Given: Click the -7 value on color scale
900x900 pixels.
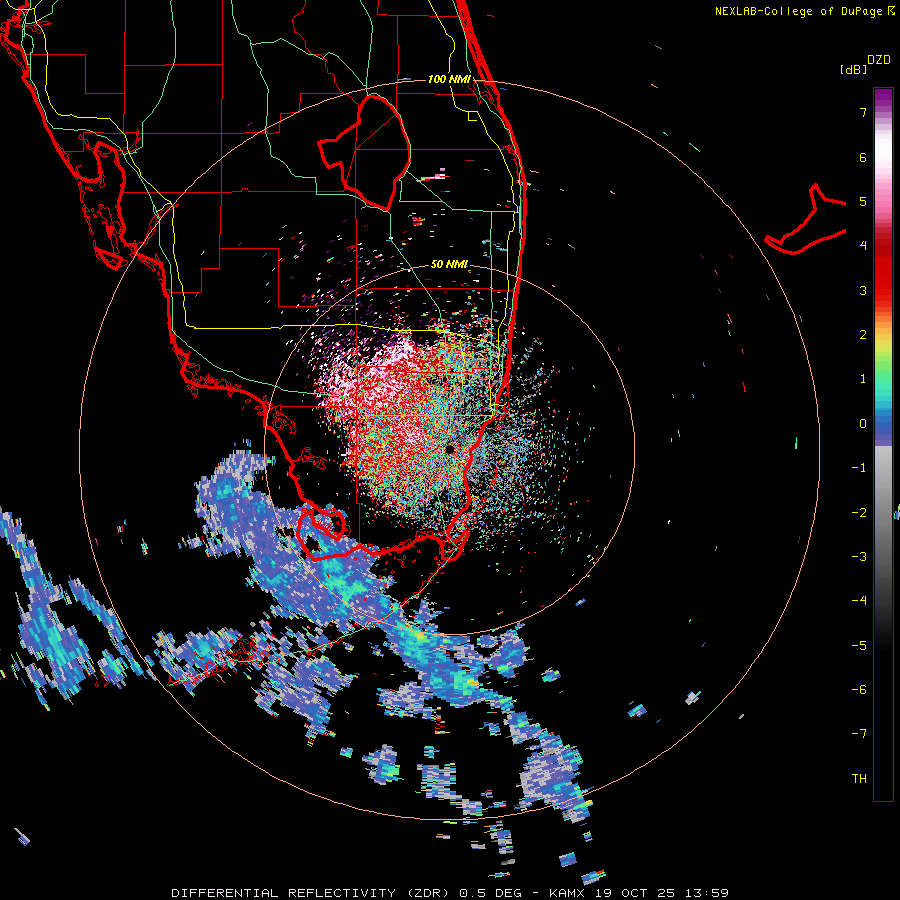Looking at the screenshot, I should pyautogui.click(x=859, y=734).
